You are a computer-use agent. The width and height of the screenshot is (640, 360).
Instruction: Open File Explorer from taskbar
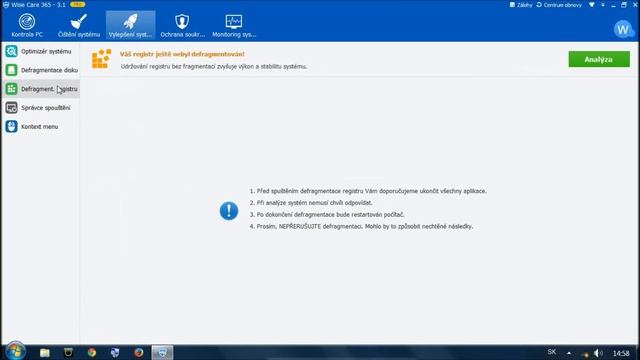pyautogui.click(x=44, y=352)
